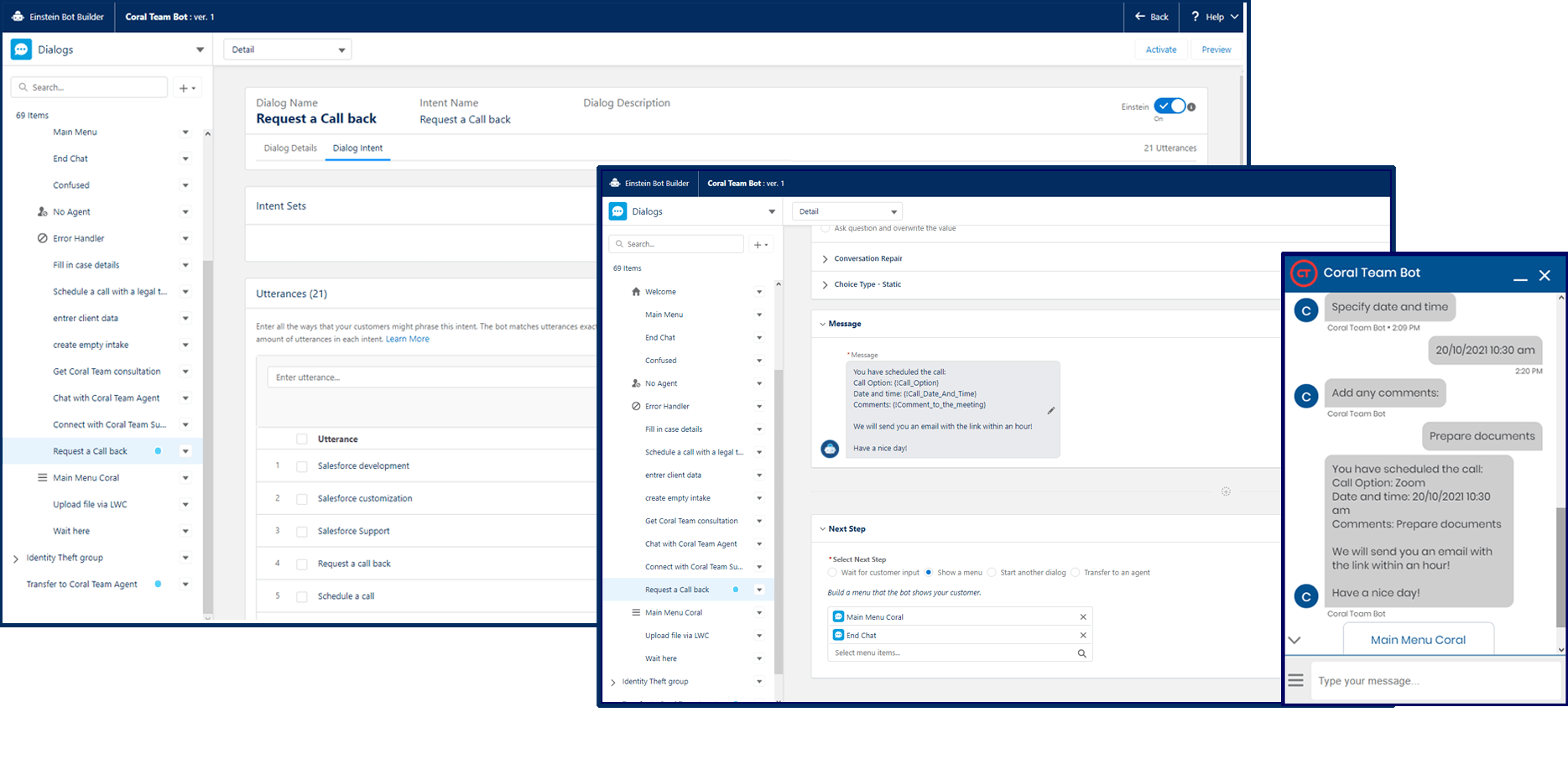Select Get Coral Team consultation in front window
Screen dimensions: 1568x759
(691, 521)
